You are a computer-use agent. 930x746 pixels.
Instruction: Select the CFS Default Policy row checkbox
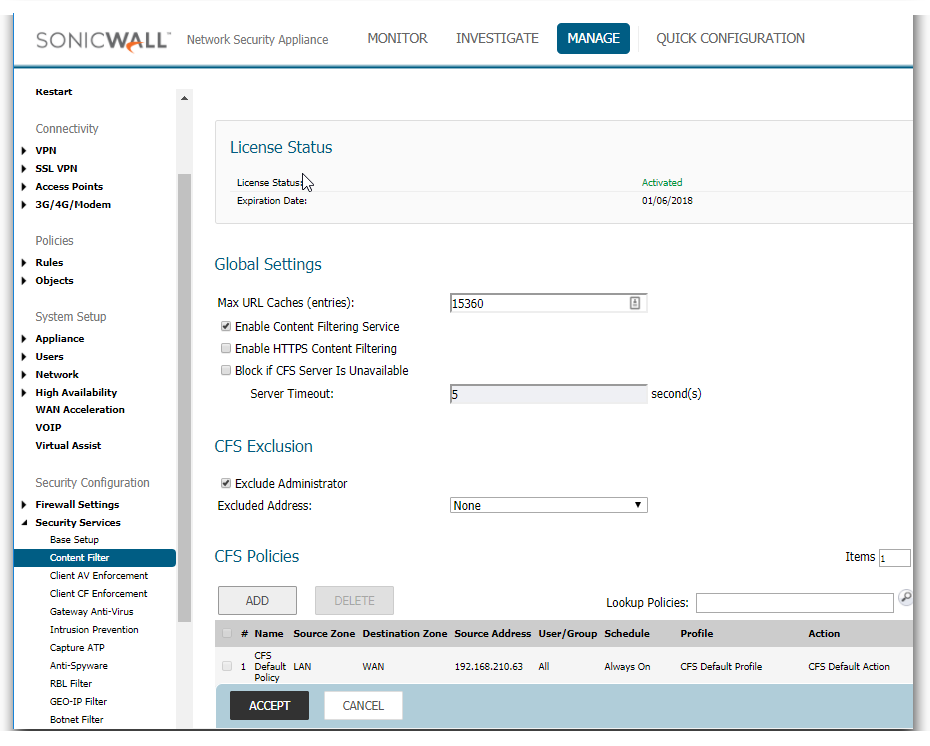tap(227, 666)
